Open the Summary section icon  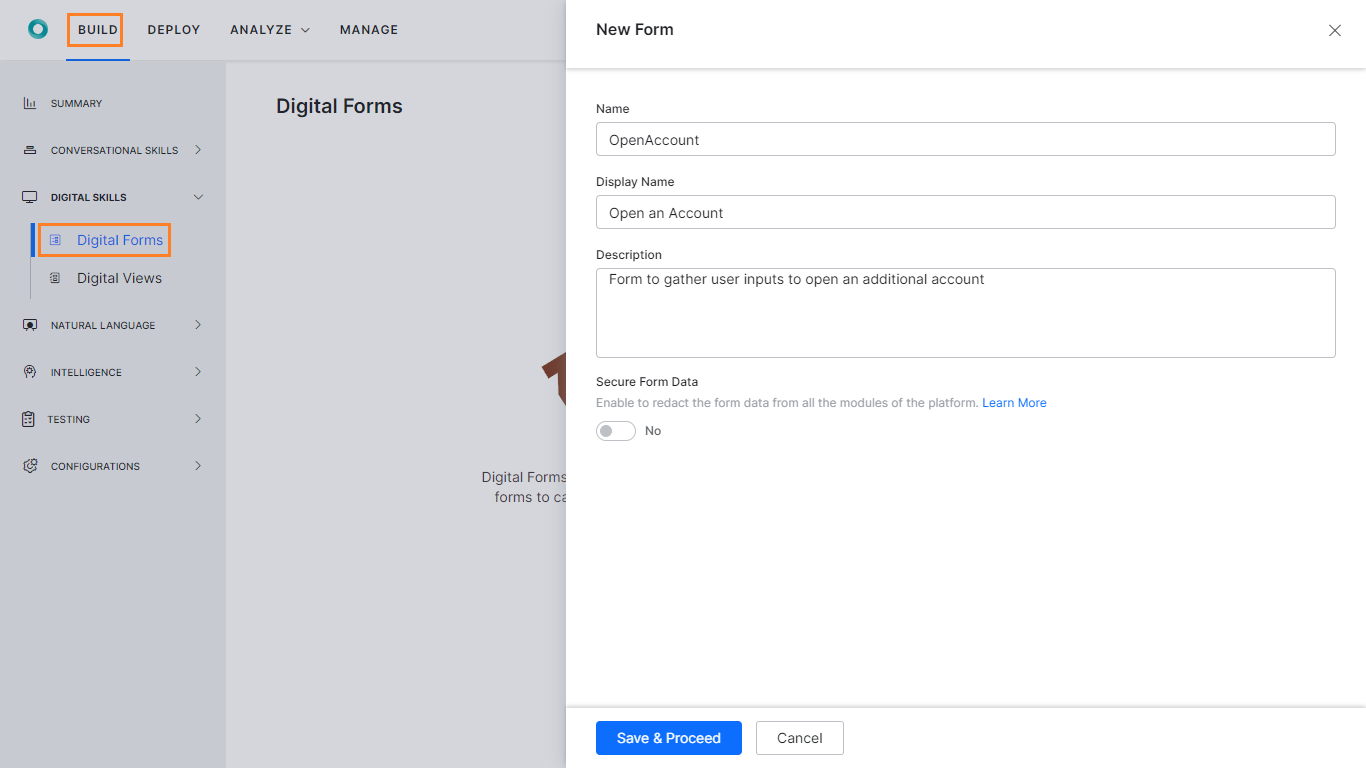tap(29, 103)
